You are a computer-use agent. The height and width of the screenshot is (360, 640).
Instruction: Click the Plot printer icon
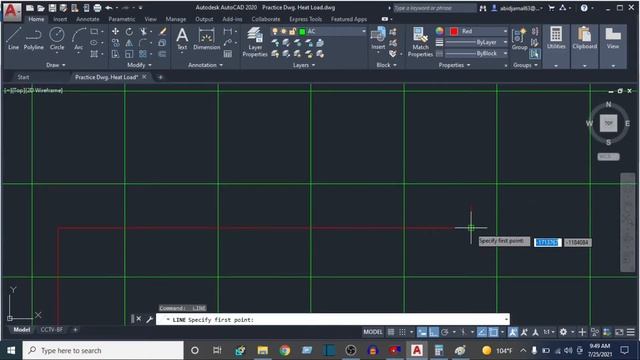click(97, 8)
